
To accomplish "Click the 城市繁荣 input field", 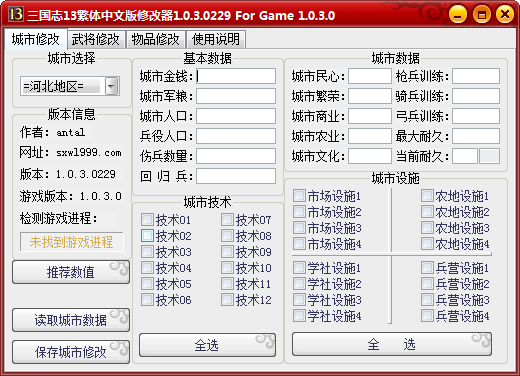I will point(370,96).
